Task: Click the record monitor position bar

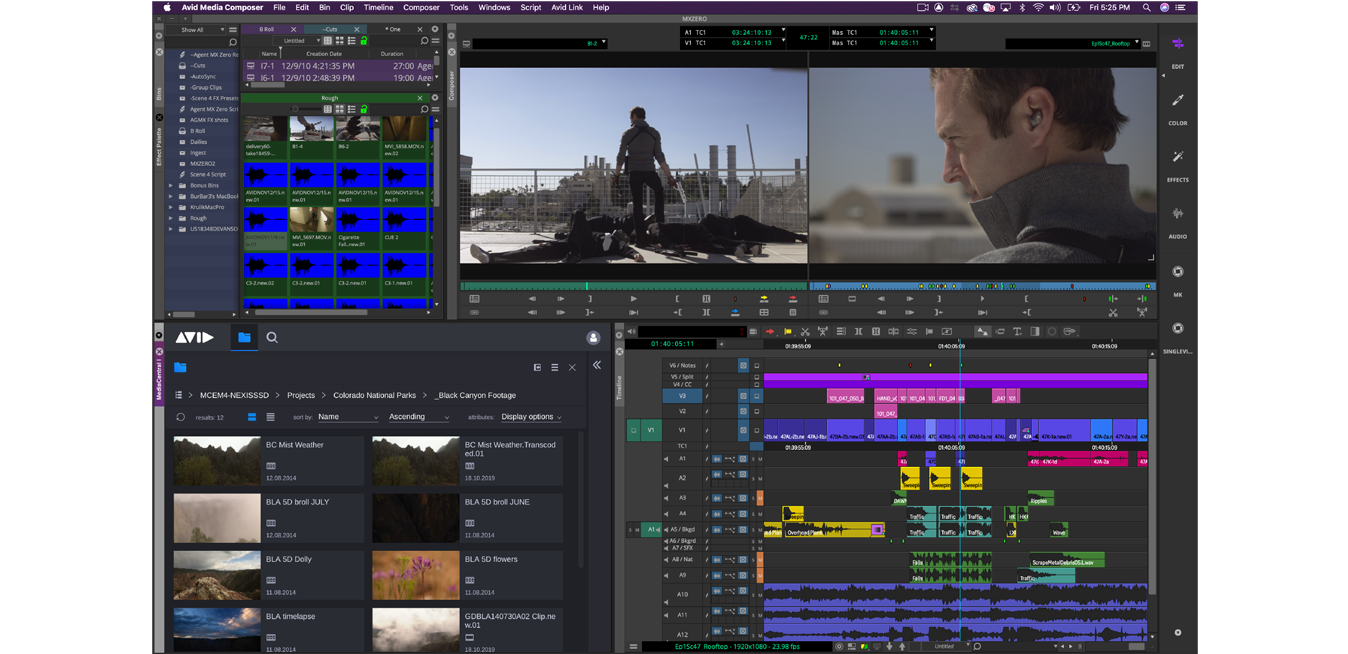Action: (982, 286)
